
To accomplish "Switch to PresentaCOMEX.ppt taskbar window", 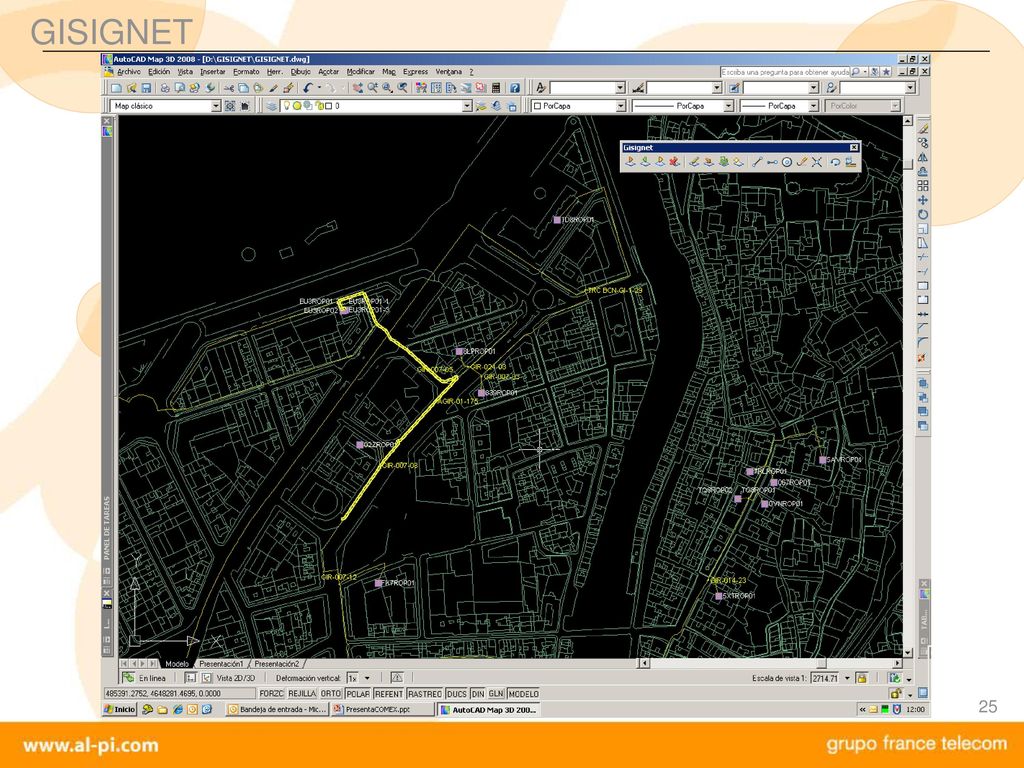I will (x=383, y=709).
